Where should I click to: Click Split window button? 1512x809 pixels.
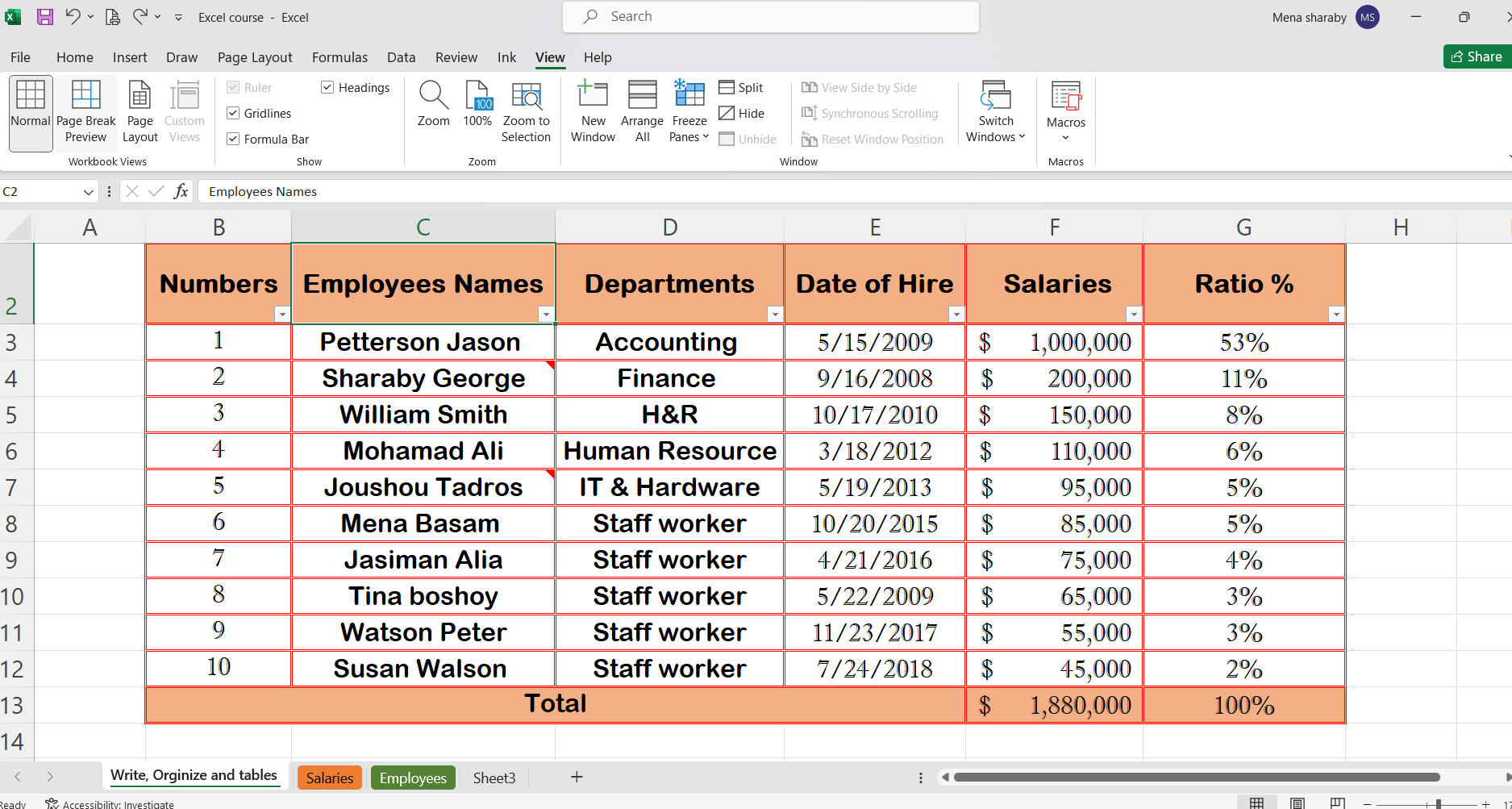(741, 87)
